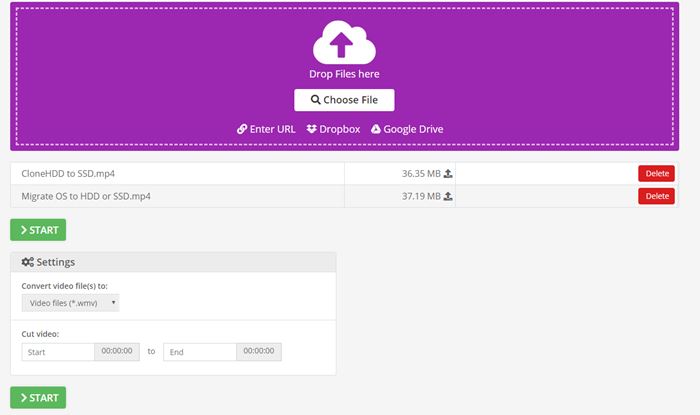Click the dropdown arrow next to *.wmv
The height and width of the screenshot is (415, 700).
click(x=113, y=303)
